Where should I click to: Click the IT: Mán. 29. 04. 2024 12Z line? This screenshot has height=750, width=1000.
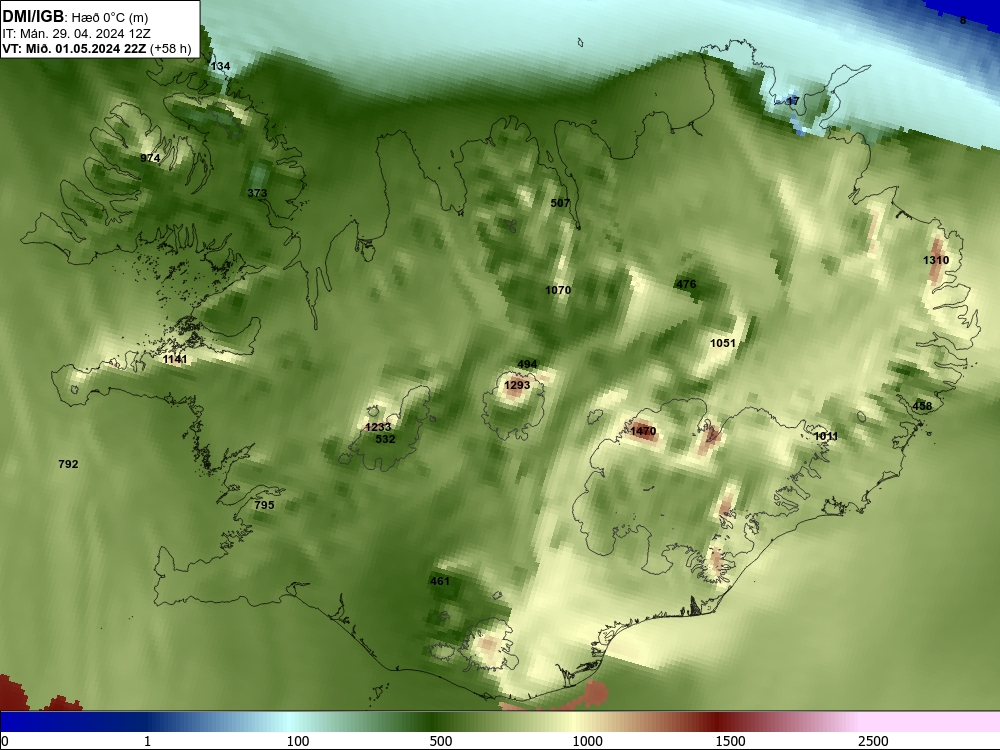tap(76, 34)
